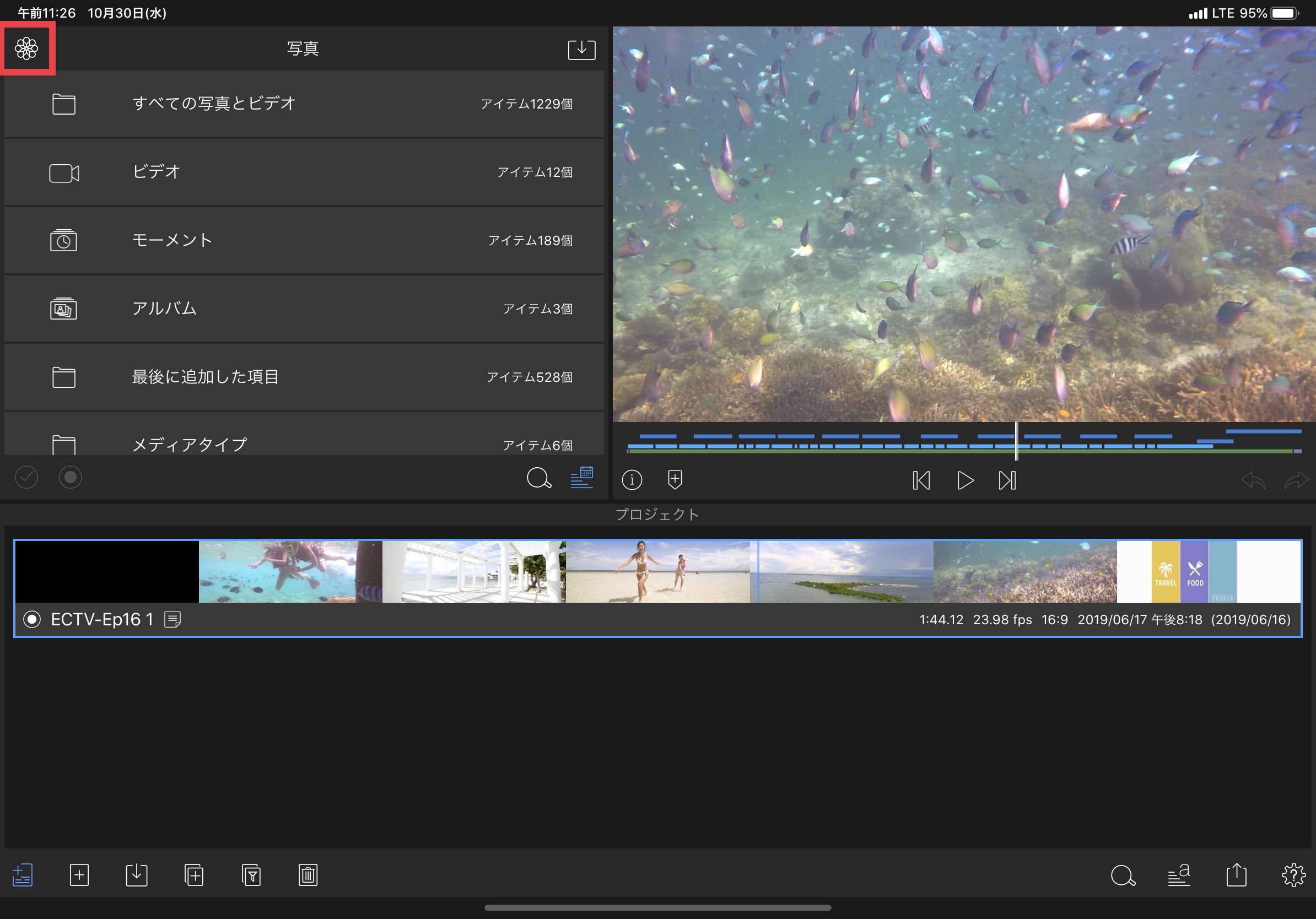Select the beach runner thumbnail in project strip
Image resolution: width=1316 pixels, height=919 pixels.
click(657, 571)
